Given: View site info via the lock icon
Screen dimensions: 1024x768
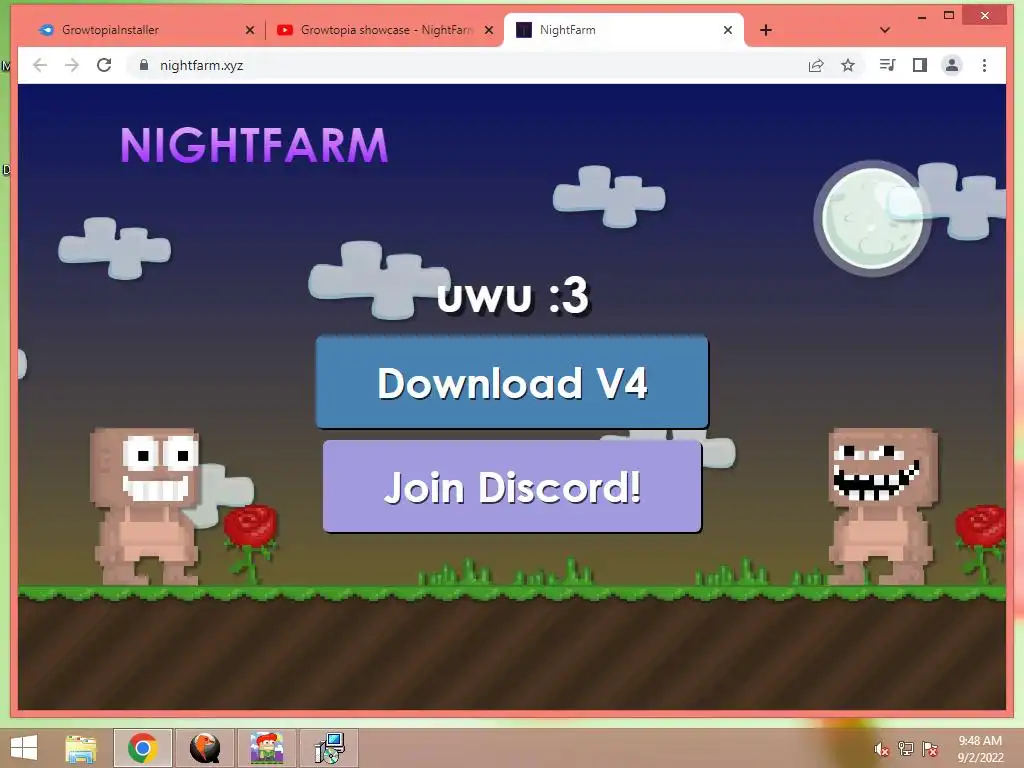Looking at the screenshot, I should [144, 65].
